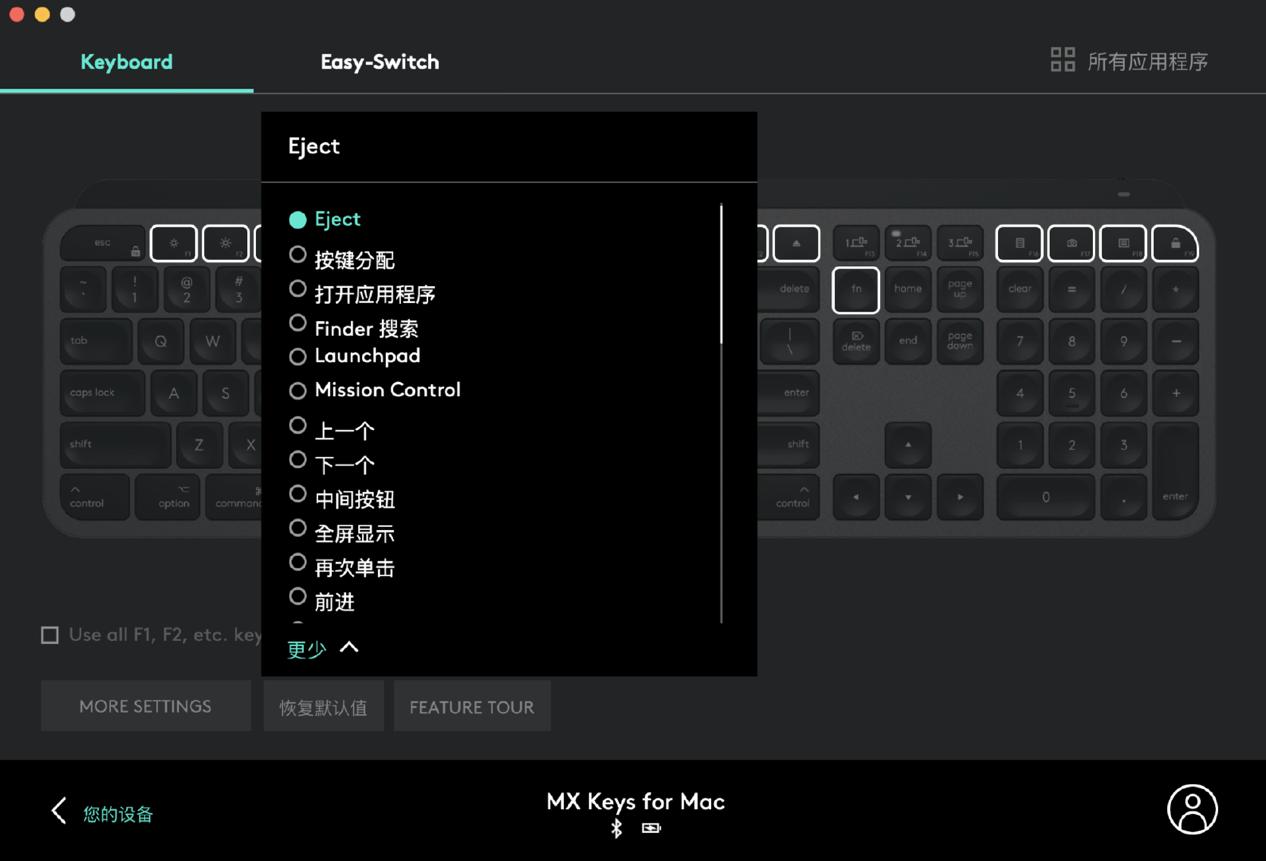
Task: Open the 所有应用程序 application selector
Action: [1129, 61]
